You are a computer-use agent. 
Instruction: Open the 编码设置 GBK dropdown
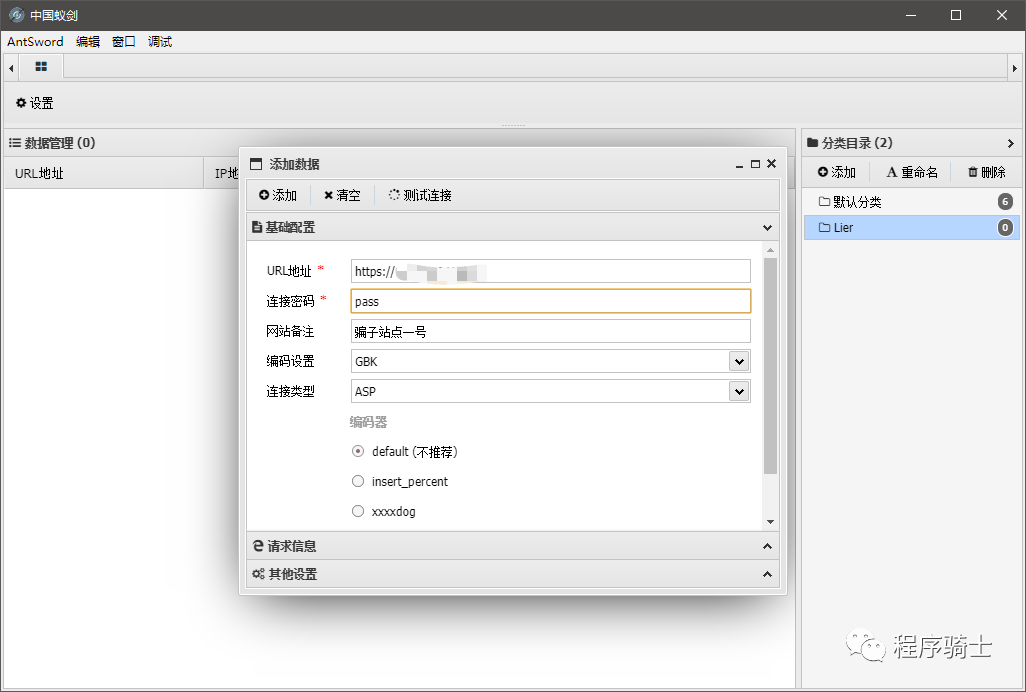coord(550,361)
